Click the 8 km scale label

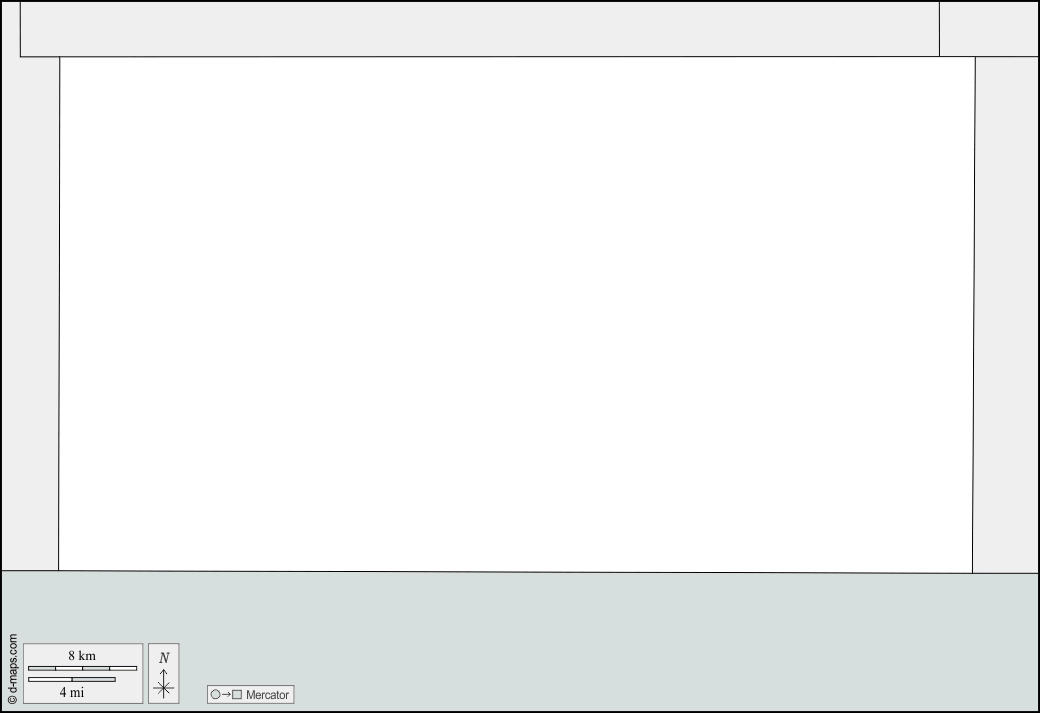(x=82, y=656)
